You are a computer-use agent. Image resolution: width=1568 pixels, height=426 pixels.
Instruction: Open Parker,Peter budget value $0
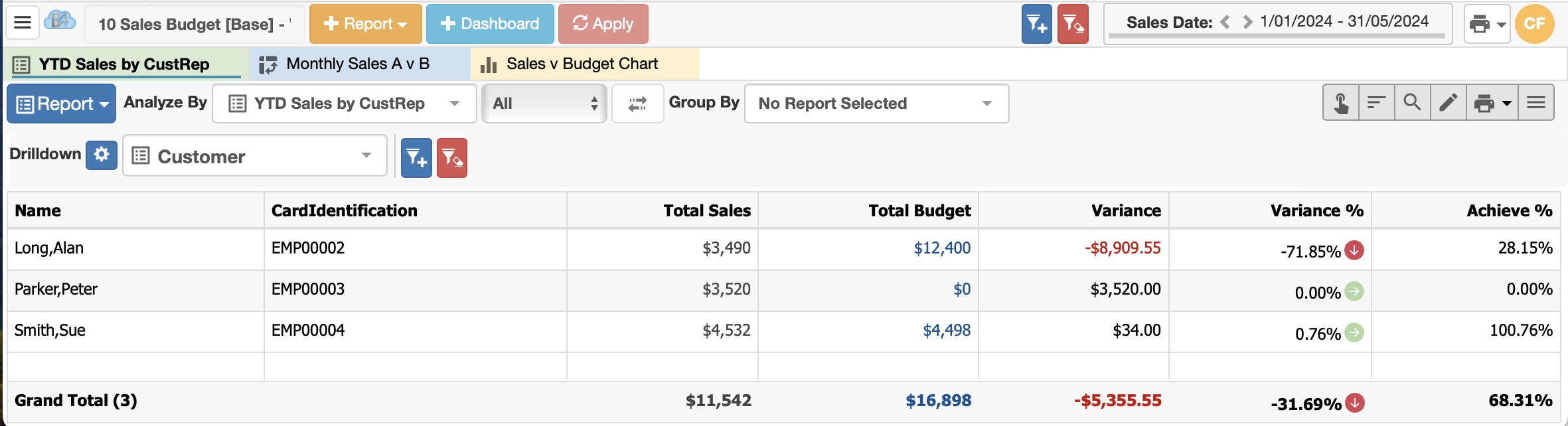962,289
